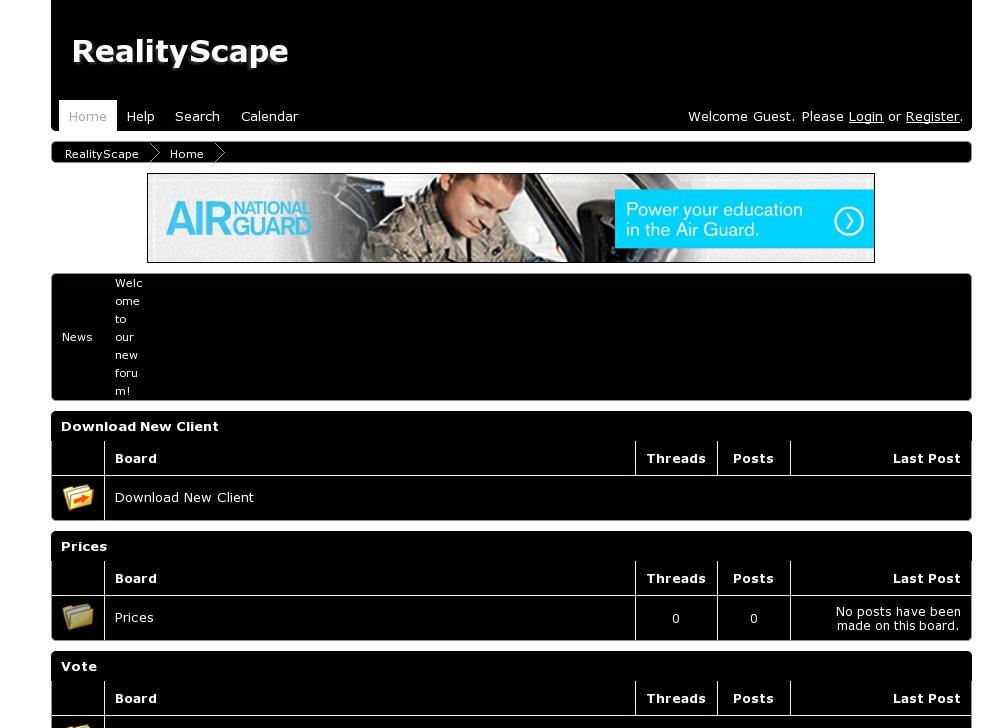Click Home in the breadcrumb trail
1000x728 pixels.
186,153
